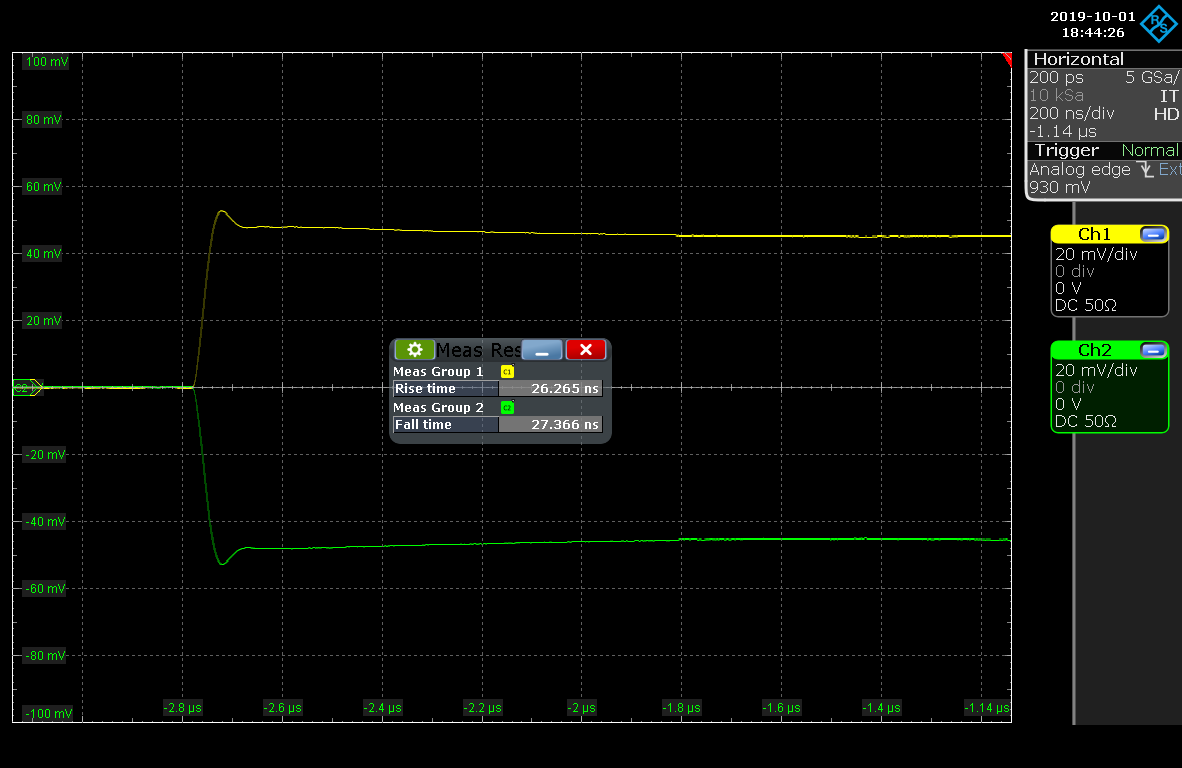The height and width of the screenshot is (768, 1182).
Task: Click the -1.14 µs horizontal position value
Action: point(1063,132)
